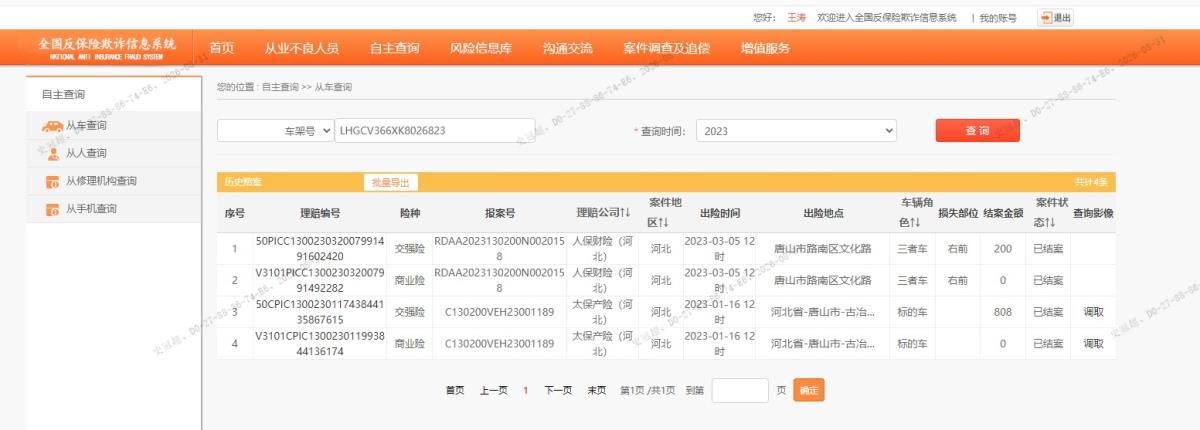Open the 车架号 search type dropdown
The width and height of the screenshot is (1200, 430).
pos(276,130)
